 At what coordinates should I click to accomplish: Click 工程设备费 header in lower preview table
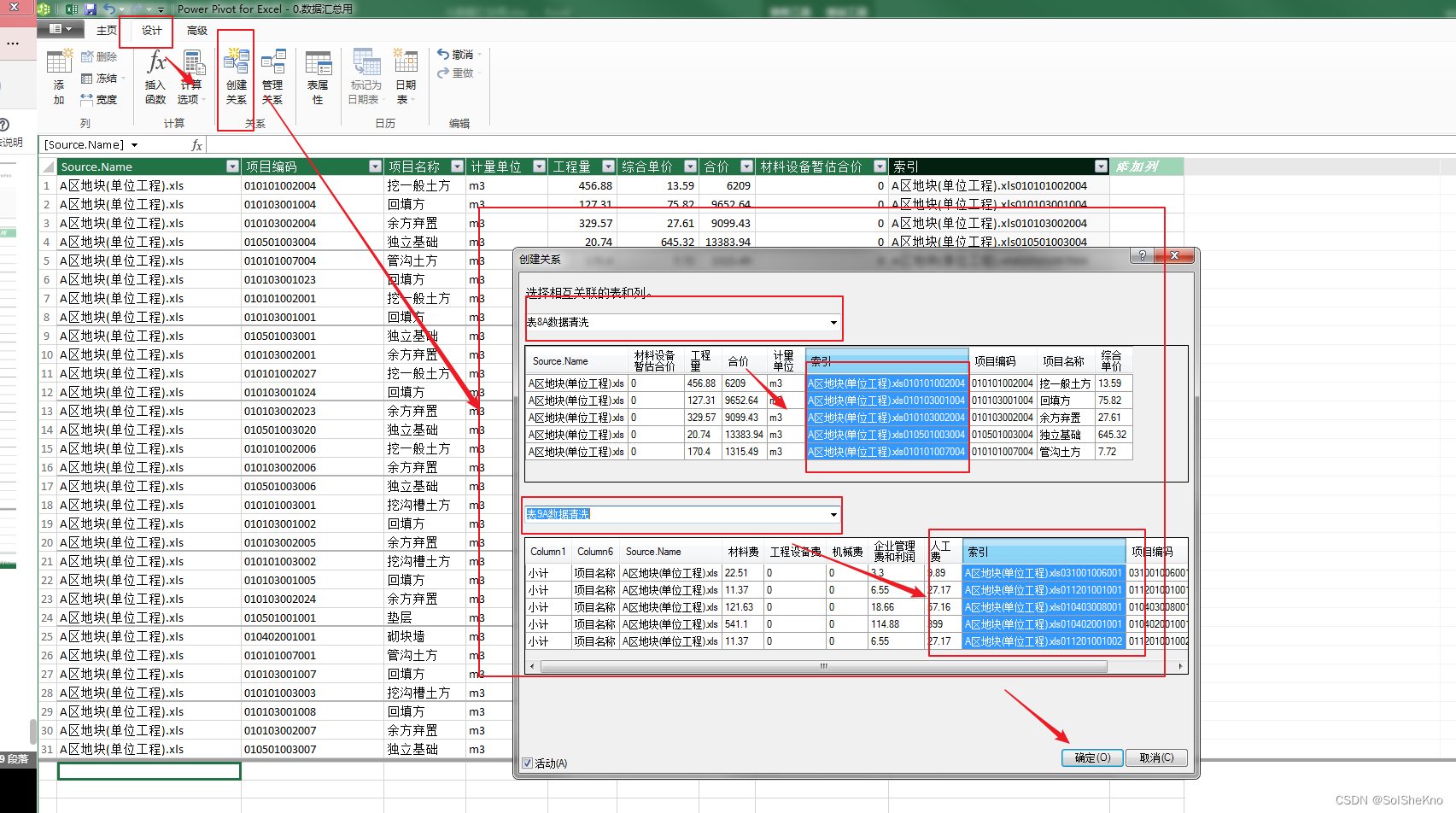coord(795,552)
